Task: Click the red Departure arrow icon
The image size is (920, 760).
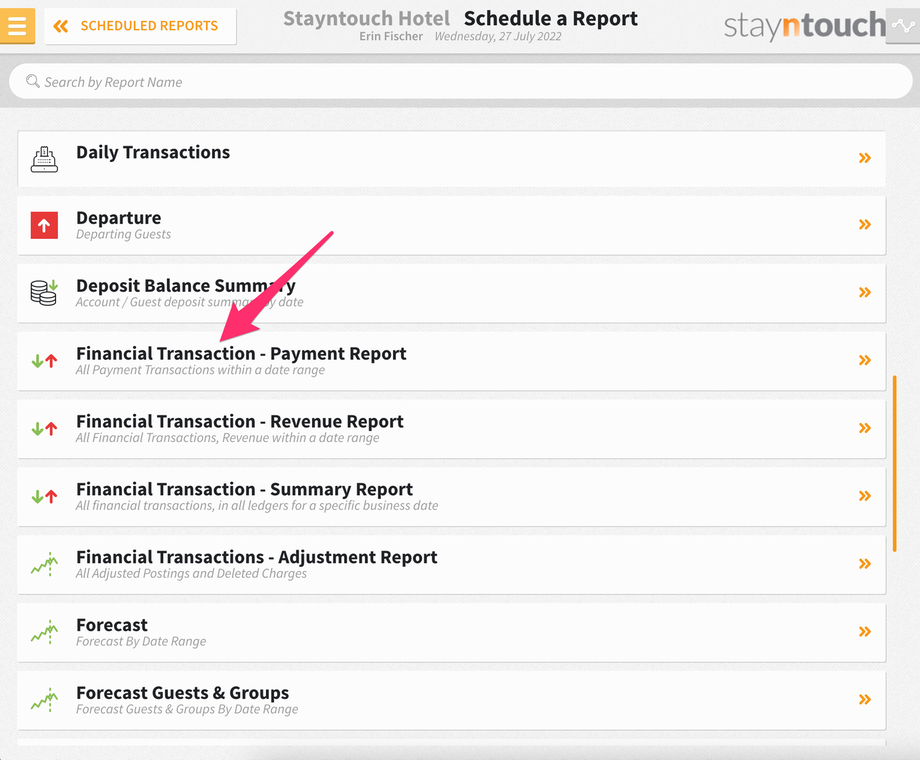Action: pyautogui.click(x=44, y=225)
